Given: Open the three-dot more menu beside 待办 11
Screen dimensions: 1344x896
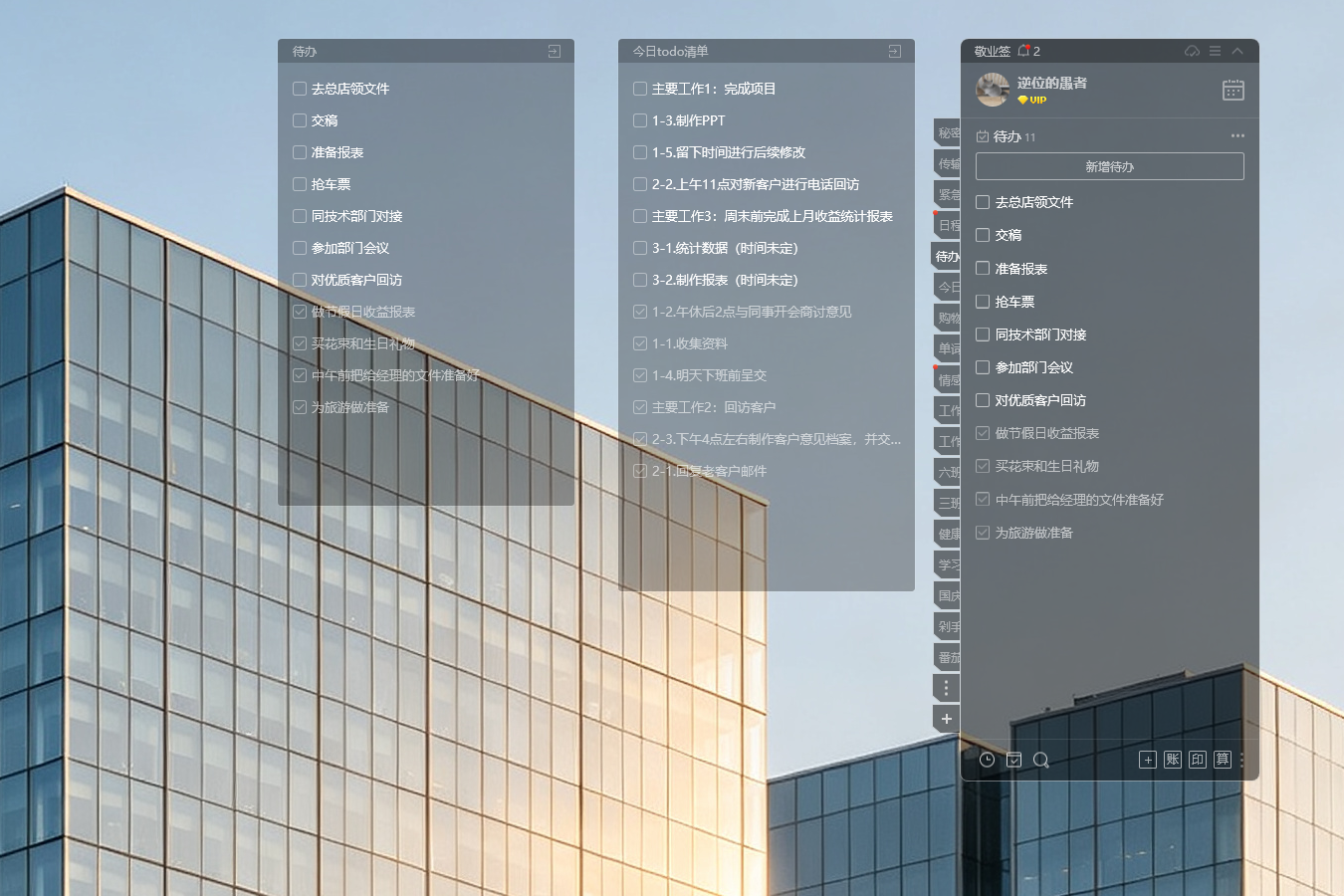Looking at the screenshot, I should click(1237, 135).
